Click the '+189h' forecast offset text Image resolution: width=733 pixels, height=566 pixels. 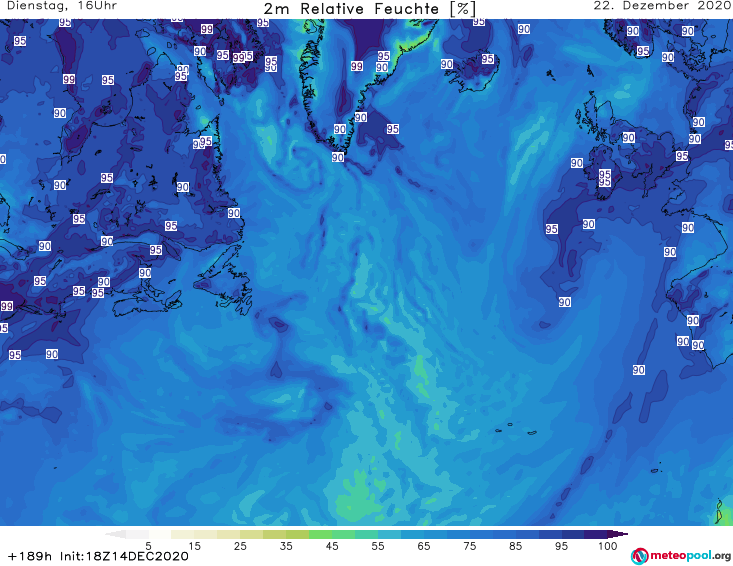30,556
